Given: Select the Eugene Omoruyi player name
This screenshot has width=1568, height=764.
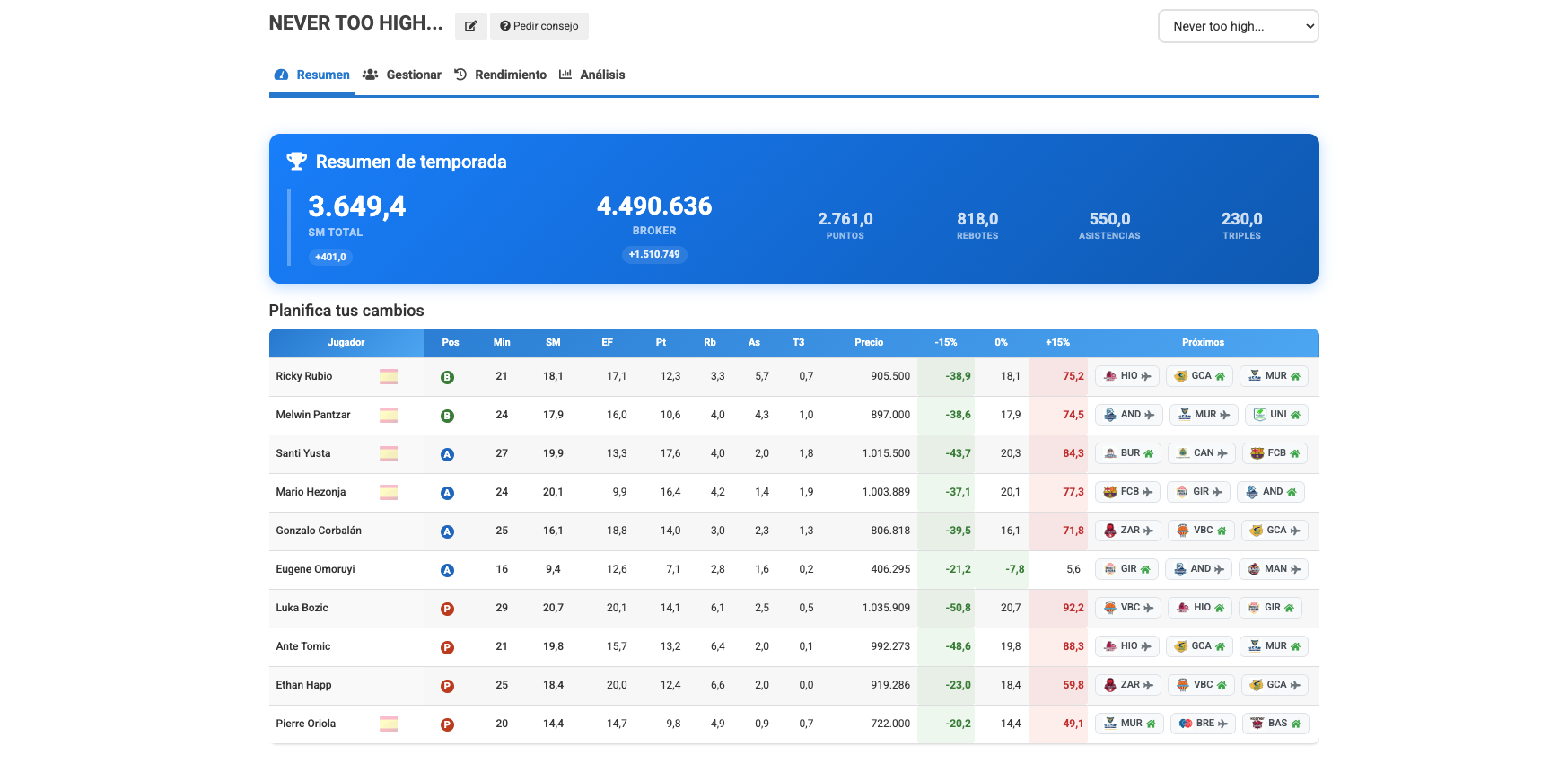Looking at the screenshot, I should [315, 569].
